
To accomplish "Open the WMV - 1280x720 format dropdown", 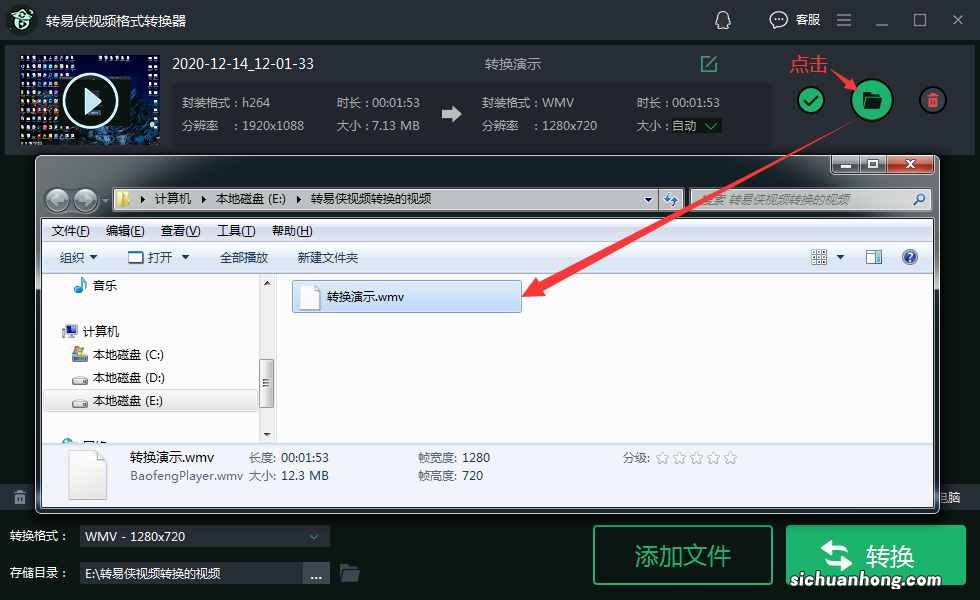I will (204, 536).
